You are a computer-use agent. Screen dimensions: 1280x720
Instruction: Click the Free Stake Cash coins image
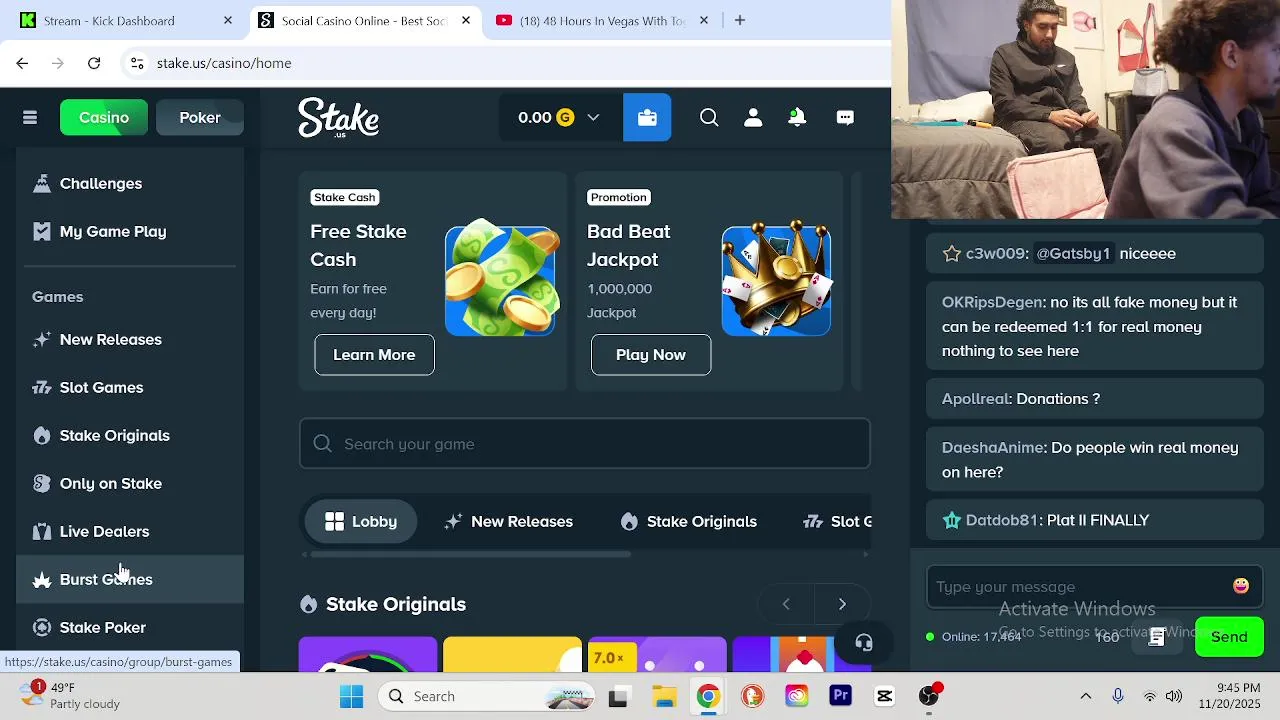(501, 279)
